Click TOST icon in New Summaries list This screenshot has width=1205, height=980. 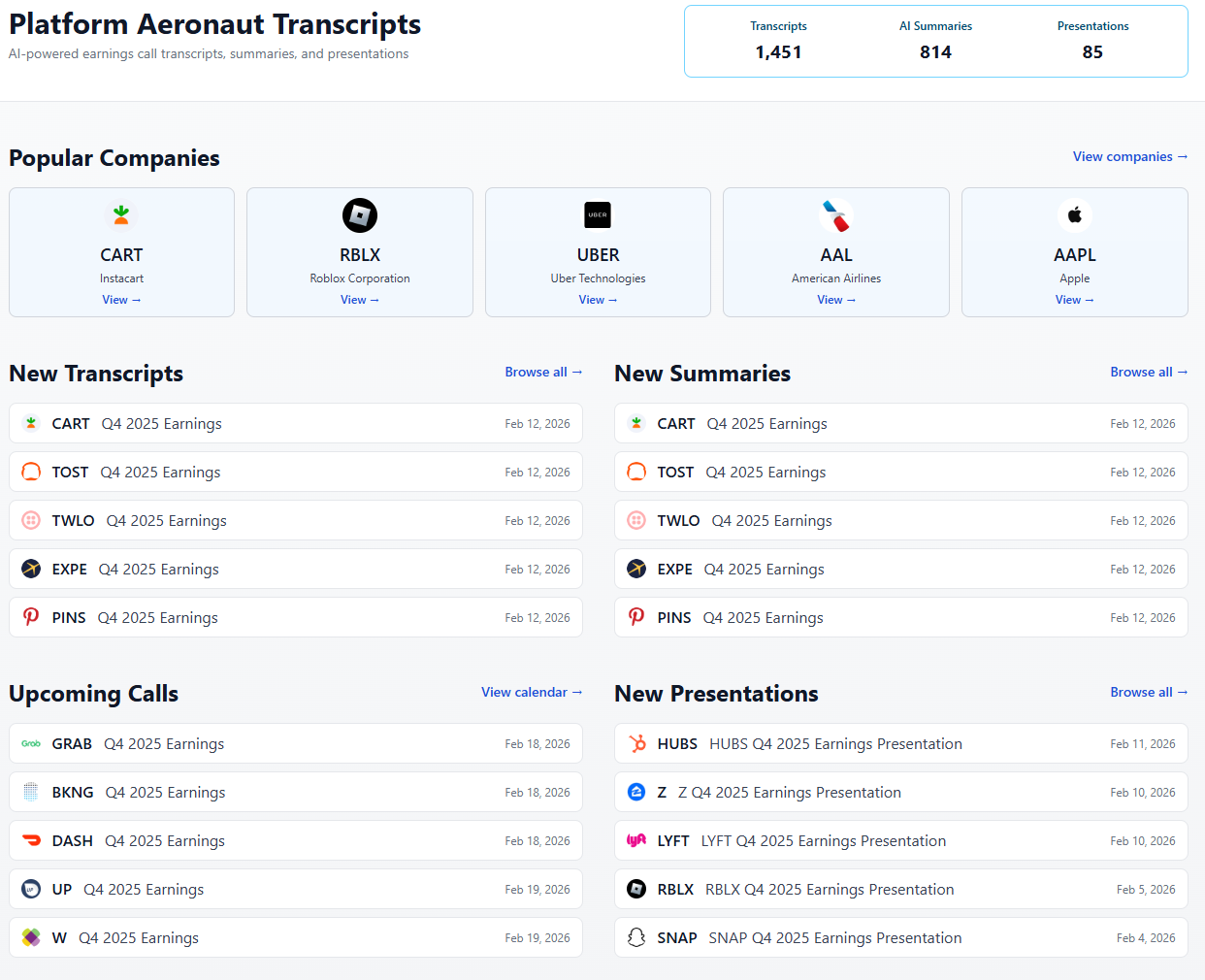[x=636, y=472]
